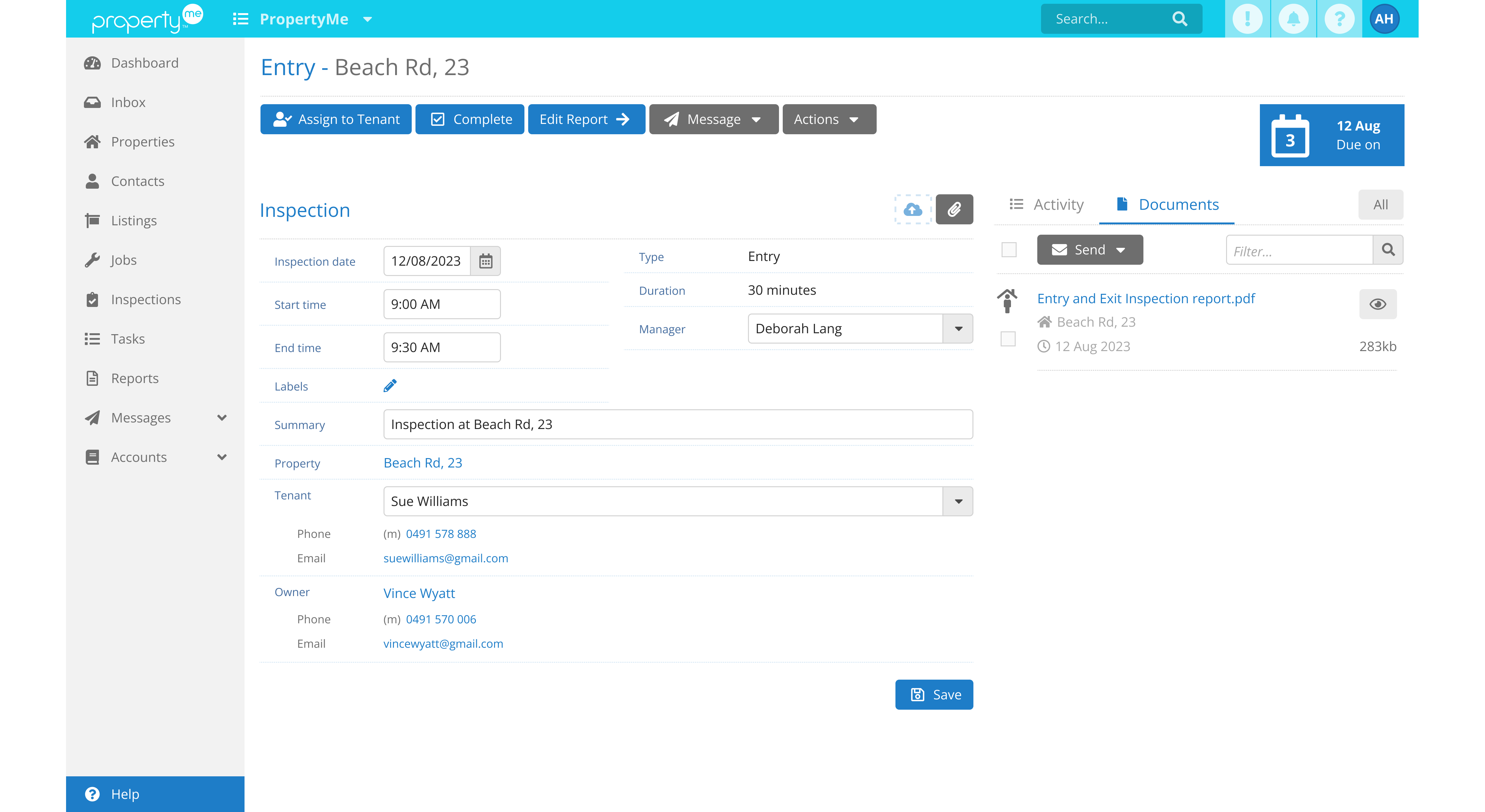The width and height of the screenshot is (1485, 812).
Task: Click the Complete button
Action: 470,119
